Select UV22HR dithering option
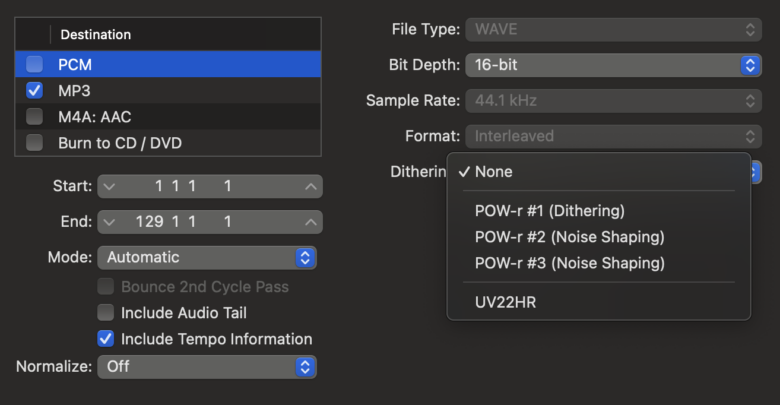Screen dimensions: 780x405 (507, 300)
